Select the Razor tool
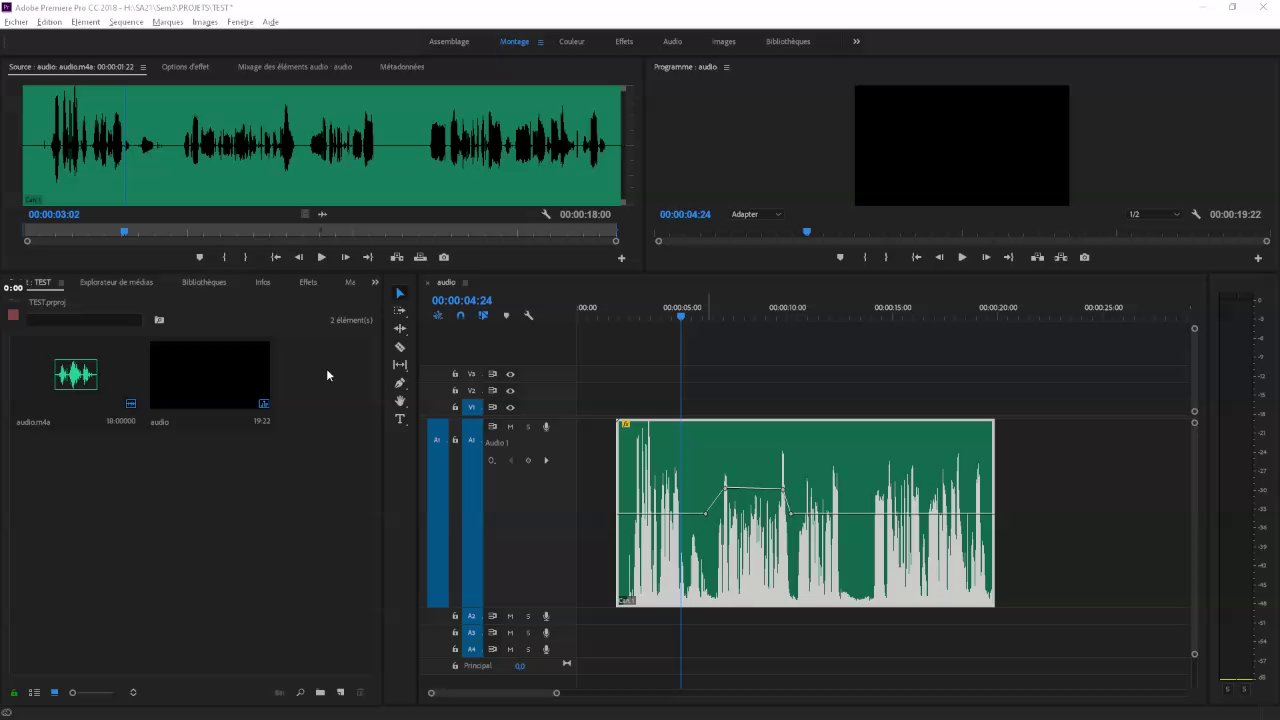This screenshot has height=720, width=1280. click(x=400, y=347)
